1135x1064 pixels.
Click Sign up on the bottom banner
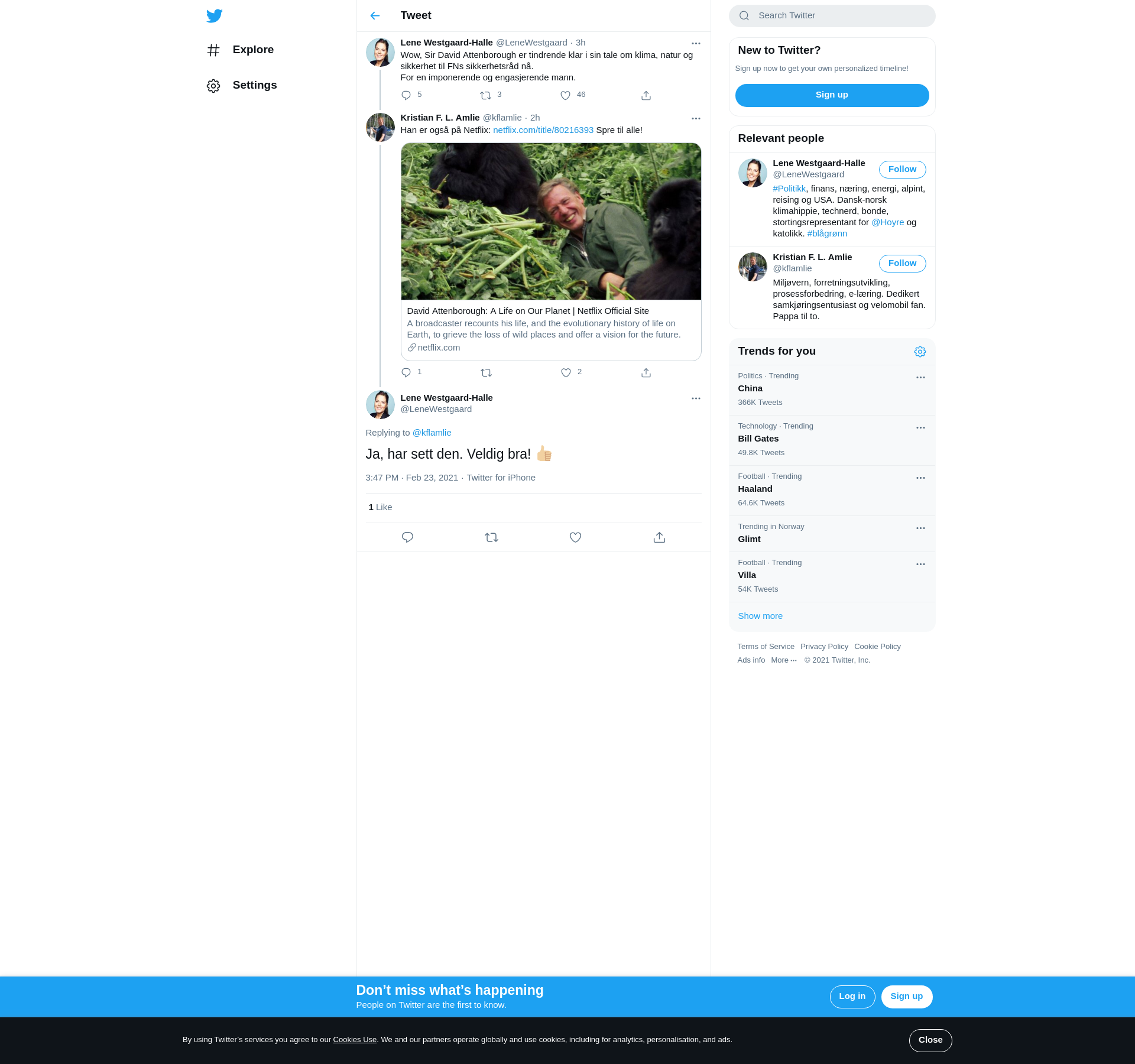click(x=906, y=997)
